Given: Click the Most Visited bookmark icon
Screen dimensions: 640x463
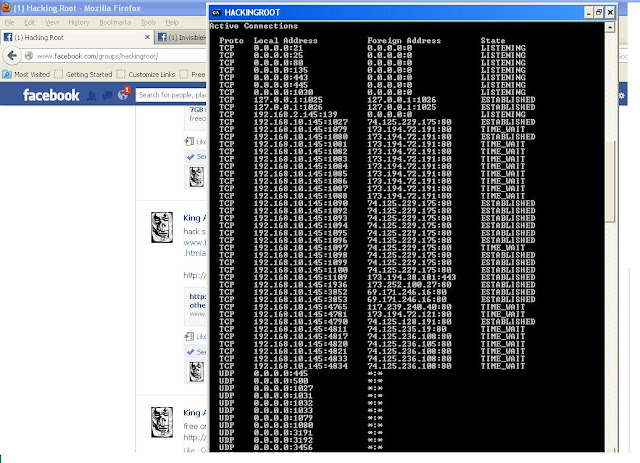Looking at the screenshot, I should 7,74.
